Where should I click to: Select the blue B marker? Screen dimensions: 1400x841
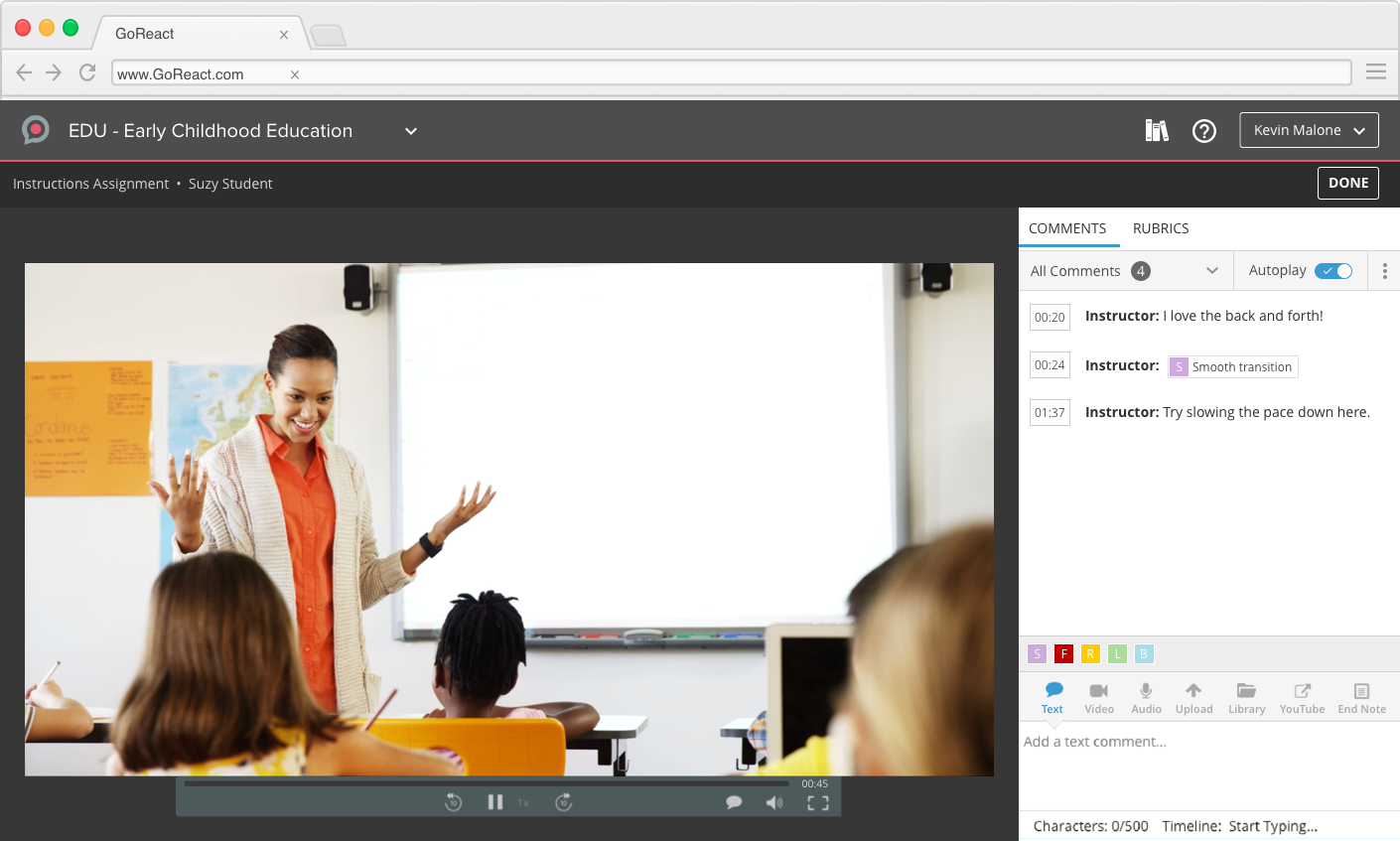[1144, 653]
